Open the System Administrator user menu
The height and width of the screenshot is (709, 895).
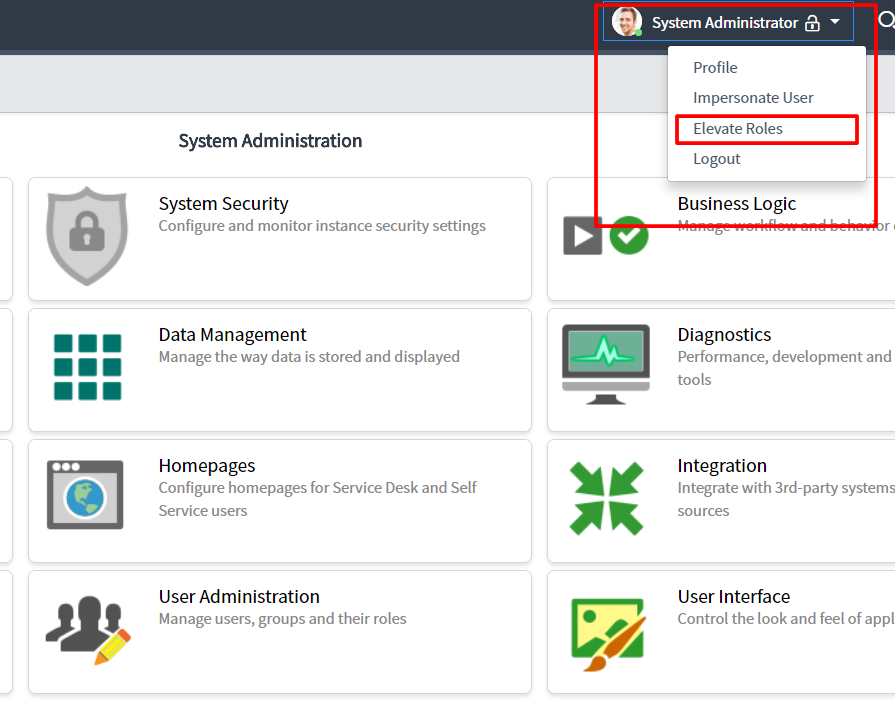(x=728, y=22)
